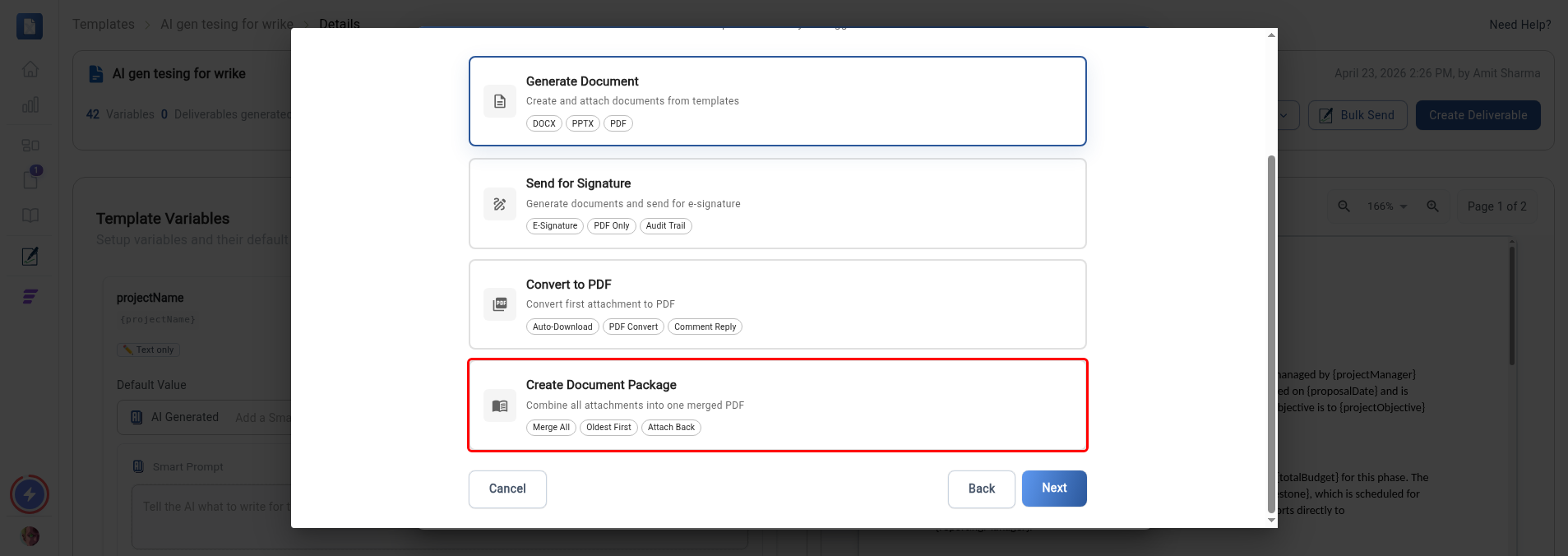Open the user avatar in sidebar

coord(30,536)
